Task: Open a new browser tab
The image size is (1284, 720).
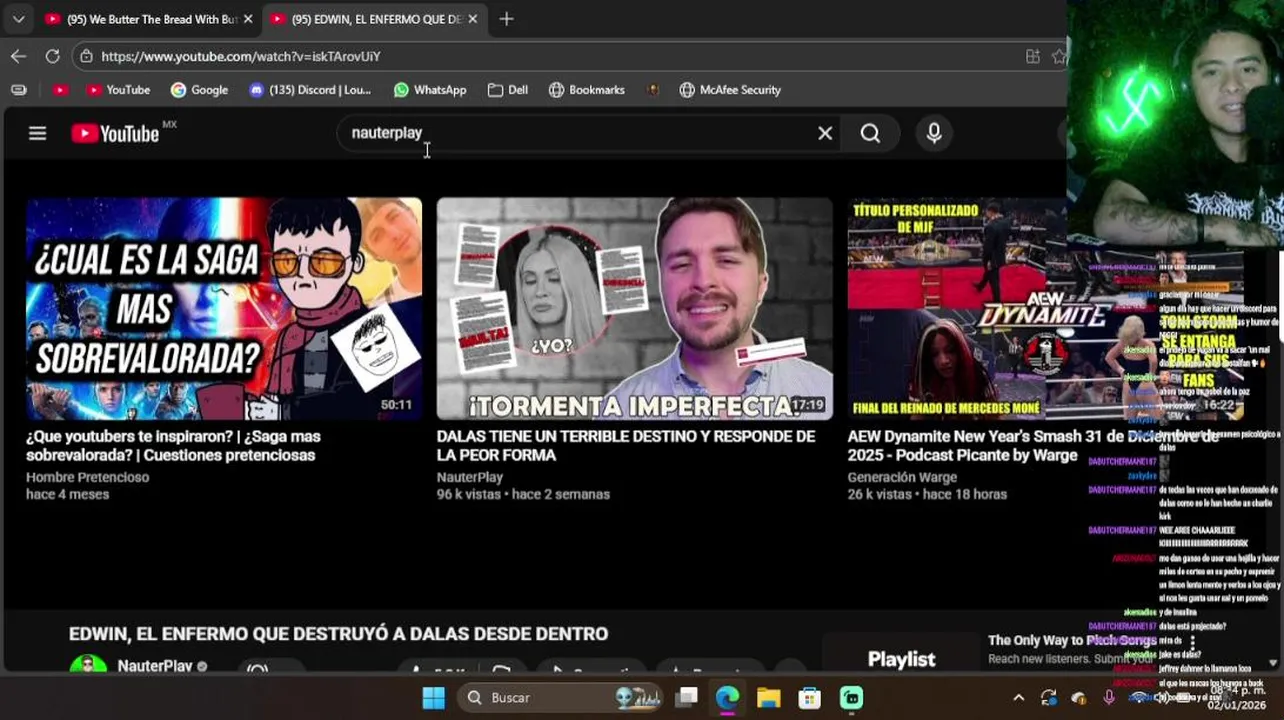Action: pyautogui.click(x=506, y=19)
